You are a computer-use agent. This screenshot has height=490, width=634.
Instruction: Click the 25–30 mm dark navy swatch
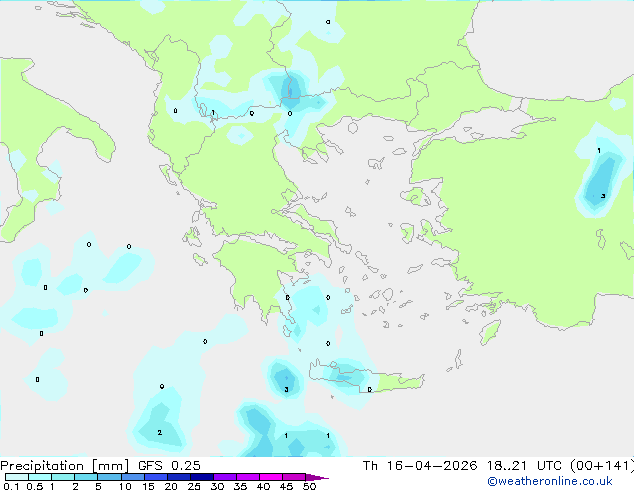click(x=201, y=477)
